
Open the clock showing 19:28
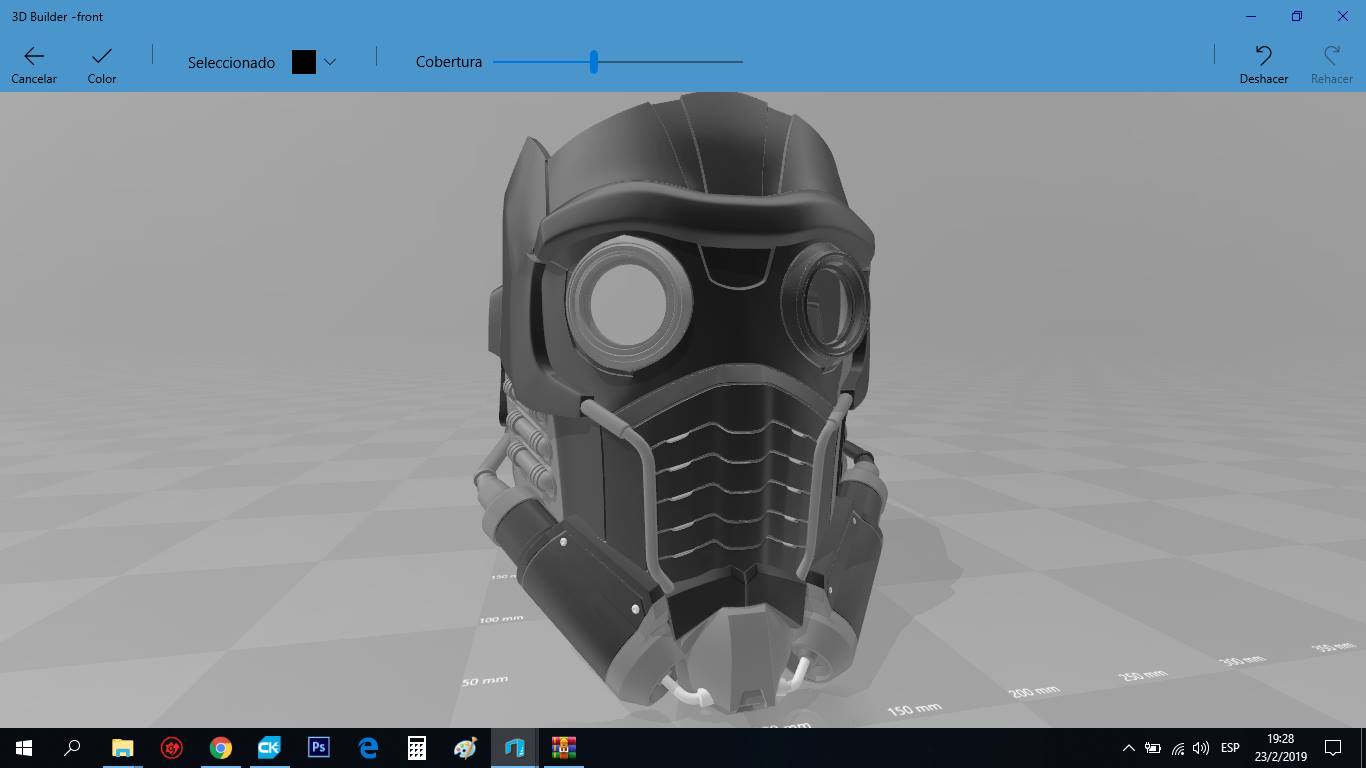point(1280,748)
